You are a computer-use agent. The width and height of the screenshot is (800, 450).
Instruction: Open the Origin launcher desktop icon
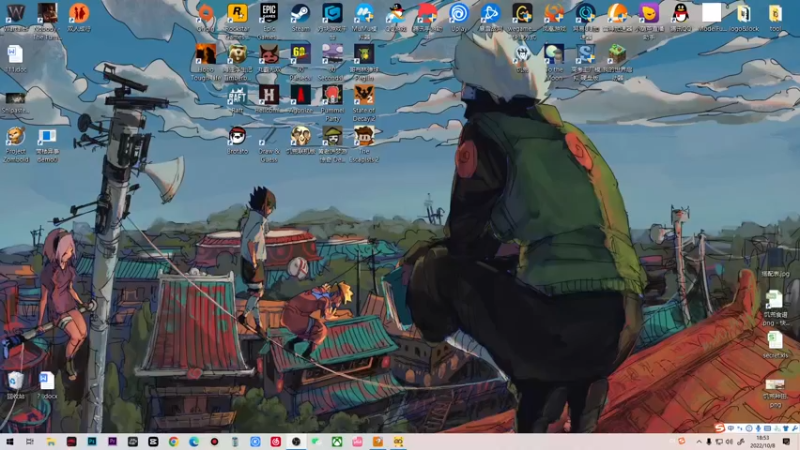(x=206, y=13)
